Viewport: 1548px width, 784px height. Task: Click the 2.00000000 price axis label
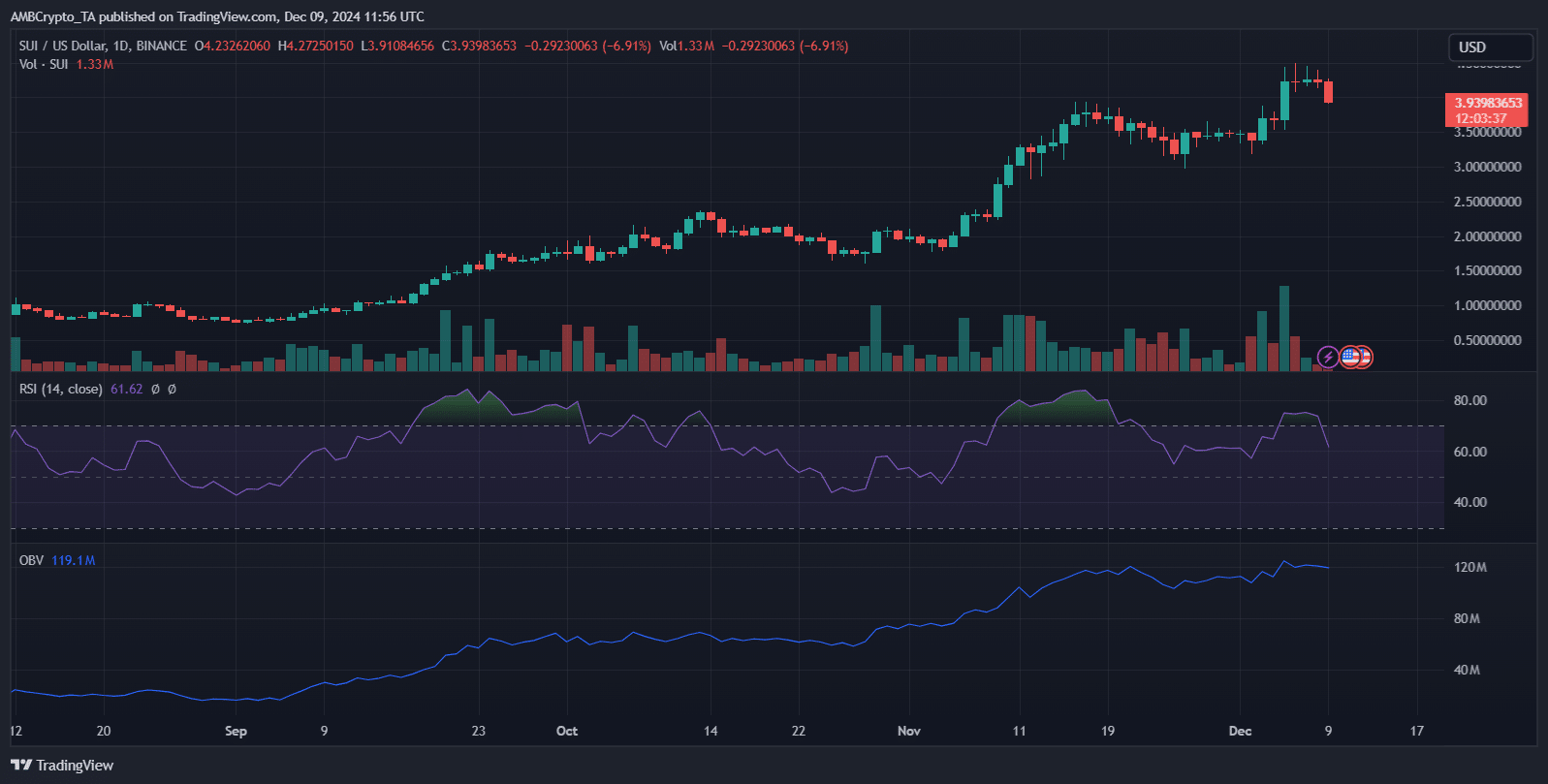click(1487, 236)
